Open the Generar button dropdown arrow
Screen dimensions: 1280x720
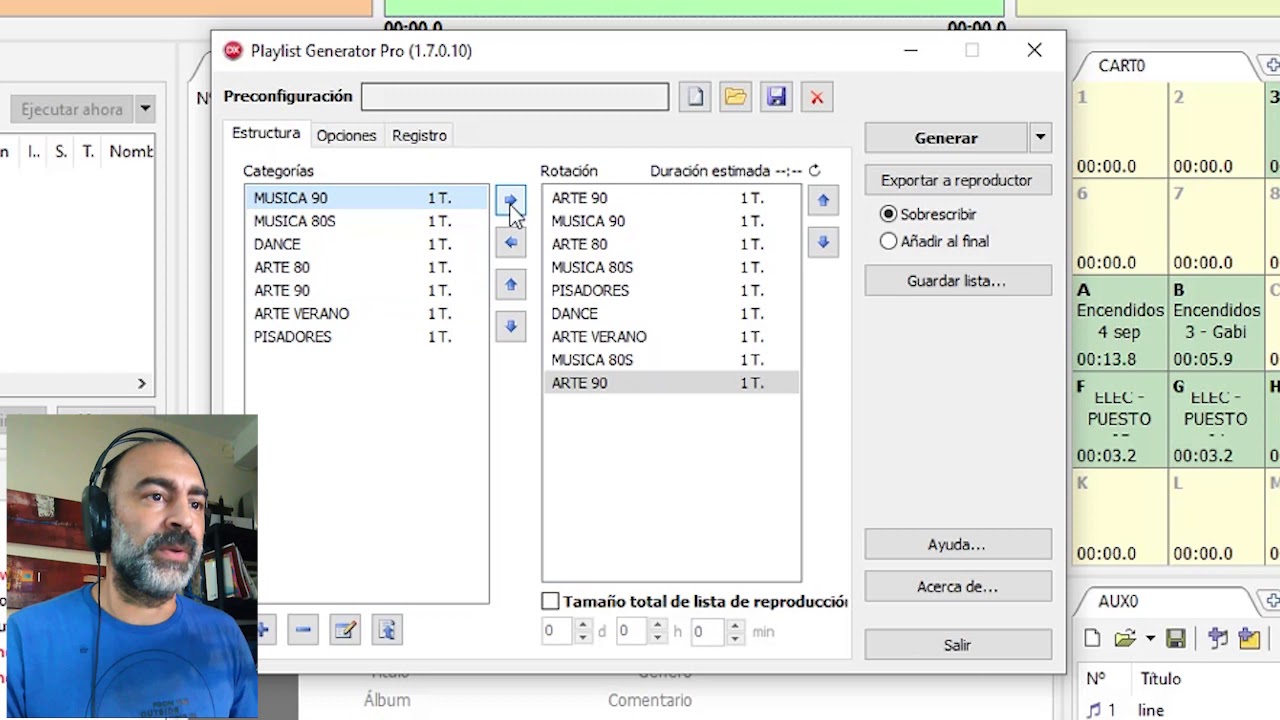(1040, 138)
